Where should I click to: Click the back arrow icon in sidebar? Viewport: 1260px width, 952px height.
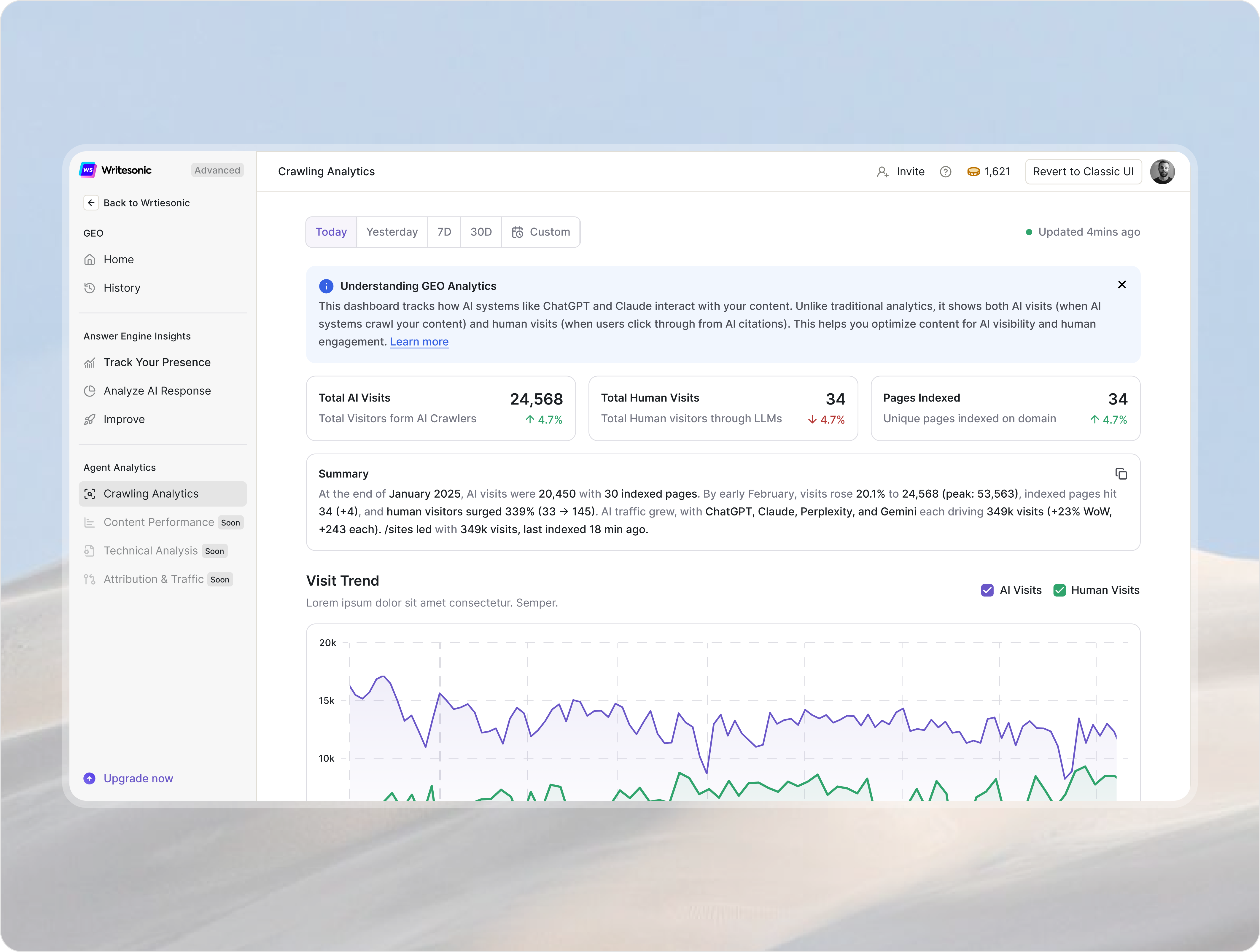[x=91, y=203]
